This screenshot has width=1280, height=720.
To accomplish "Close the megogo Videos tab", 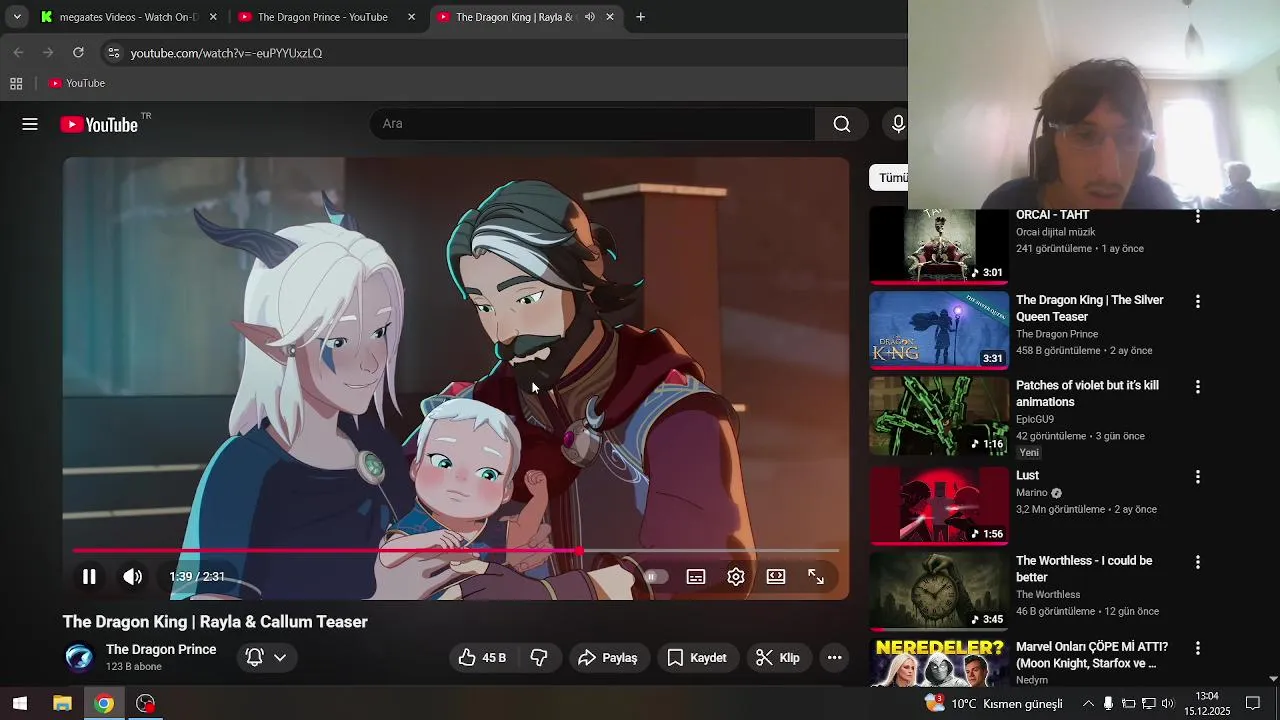I will click(213, 17).
